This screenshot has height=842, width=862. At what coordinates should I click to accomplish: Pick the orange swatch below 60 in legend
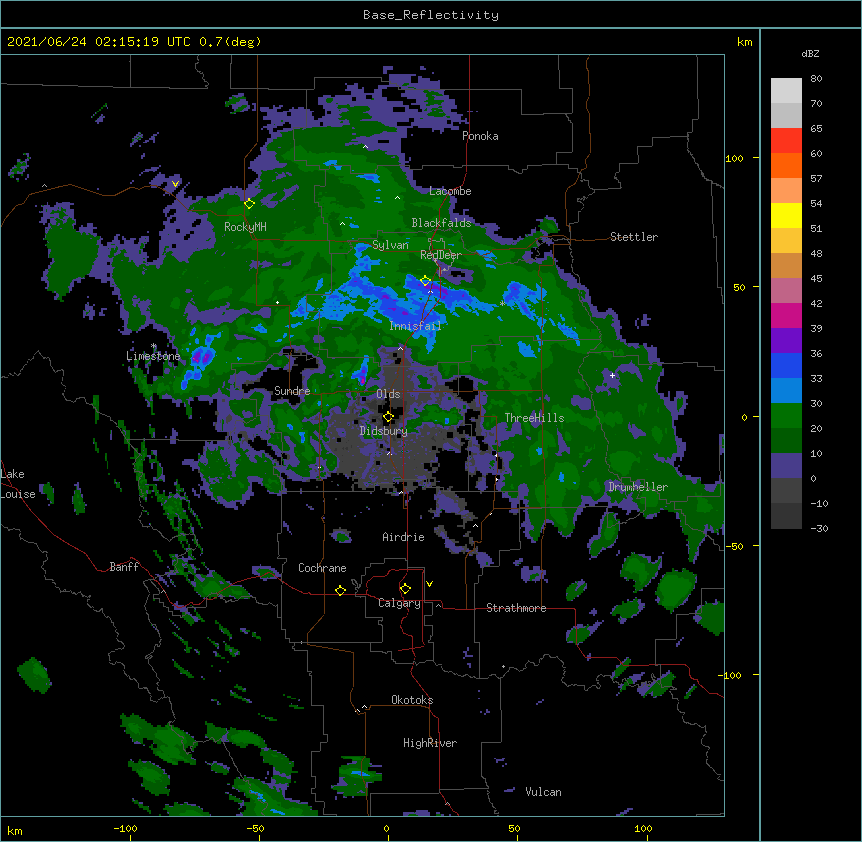[x=786, y=165]
